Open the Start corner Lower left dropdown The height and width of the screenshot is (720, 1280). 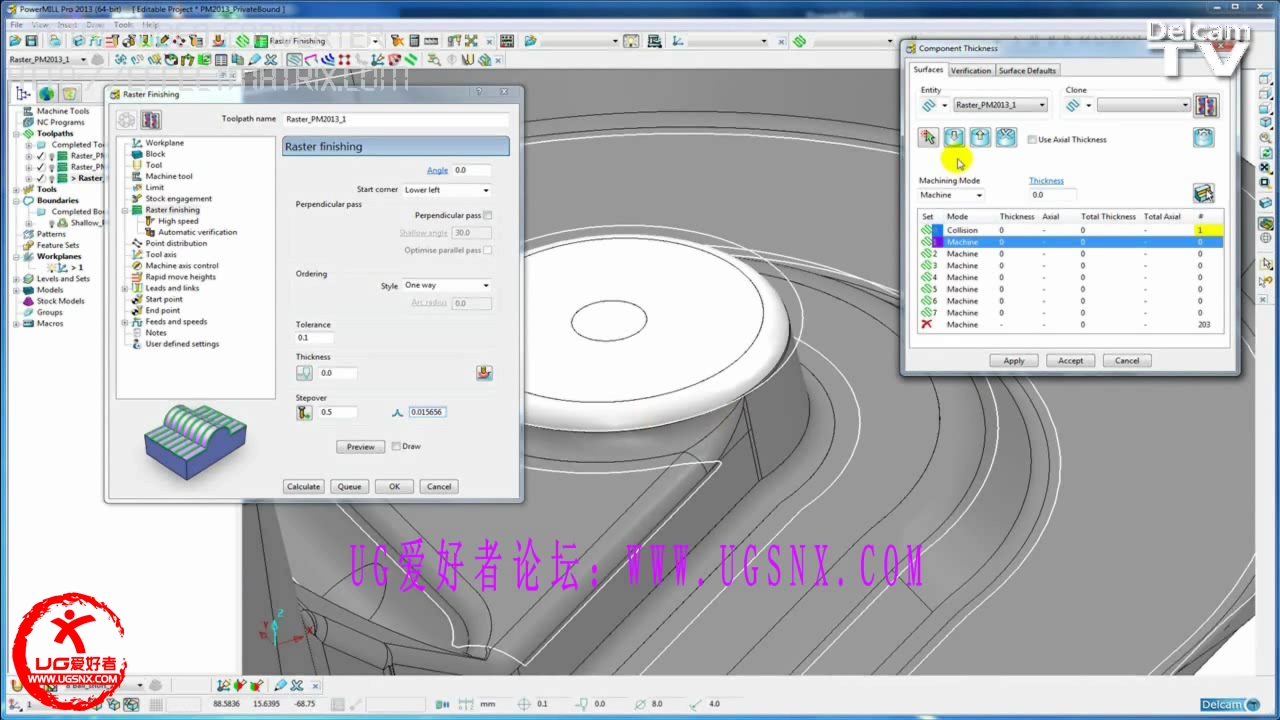click(447, 190)
